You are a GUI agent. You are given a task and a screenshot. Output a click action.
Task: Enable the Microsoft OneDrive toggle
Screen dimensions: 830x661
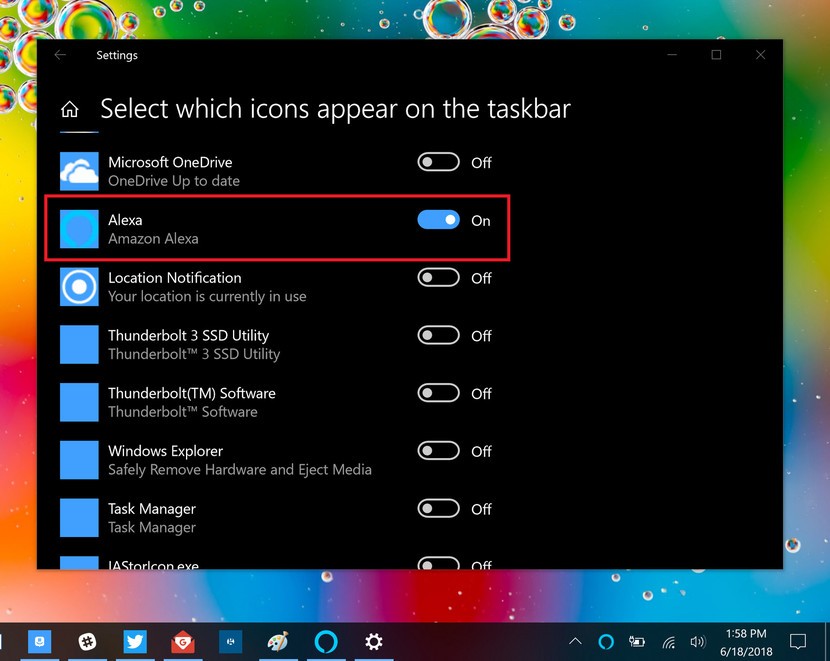click(438, 162)
